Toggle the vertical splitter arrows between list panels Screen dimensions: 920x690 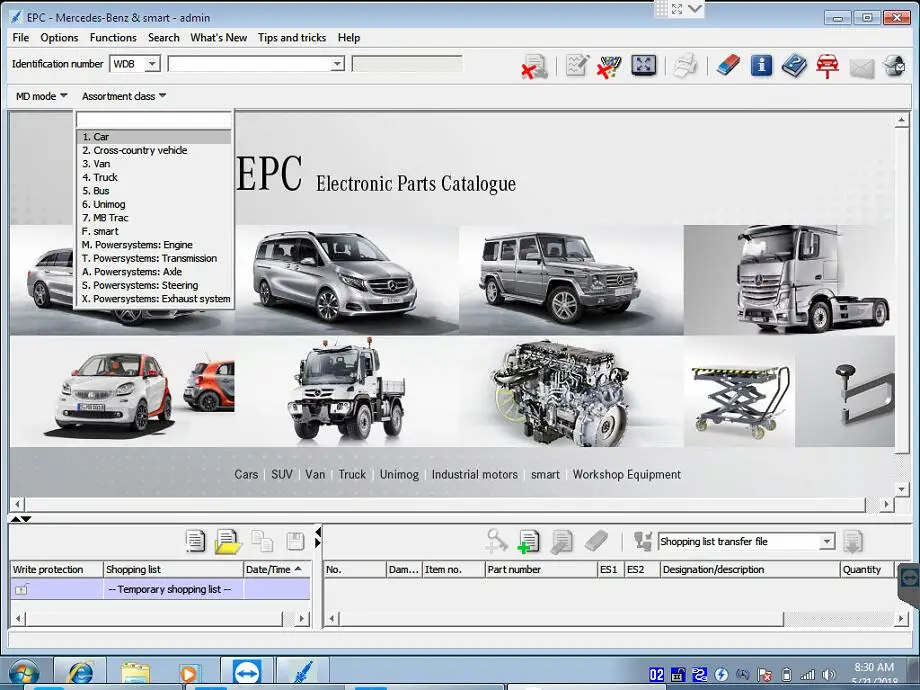(x=317, y=537)
